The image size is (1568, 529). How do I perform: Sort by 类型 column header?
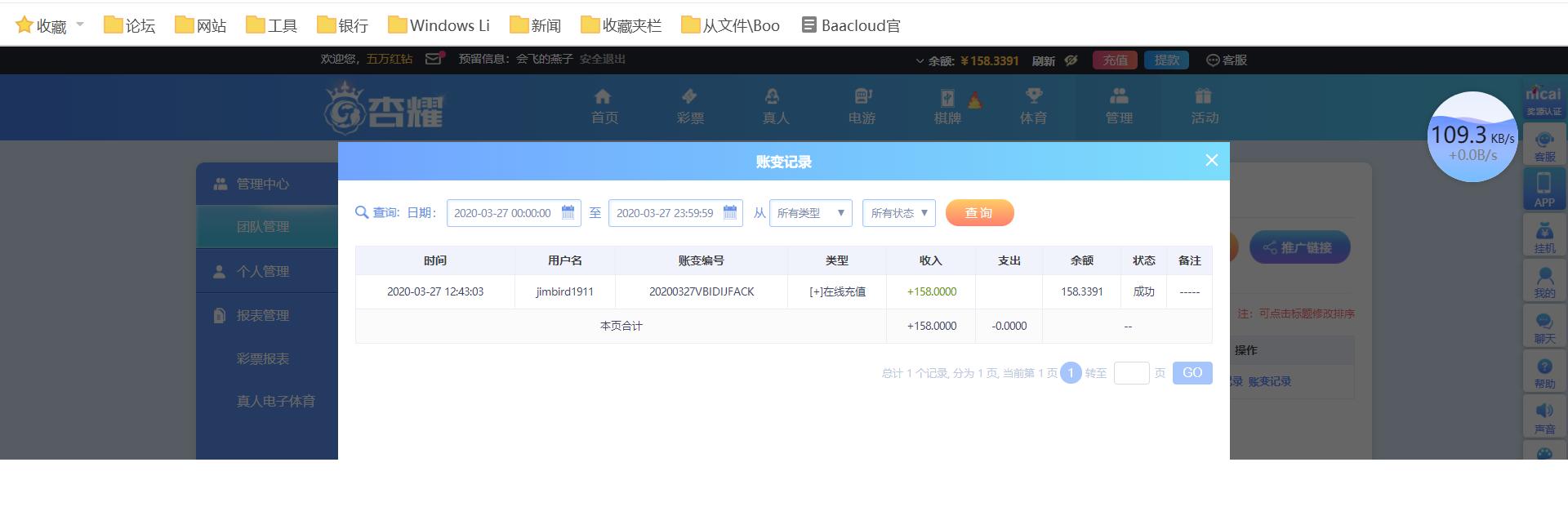tap(837, 260)
